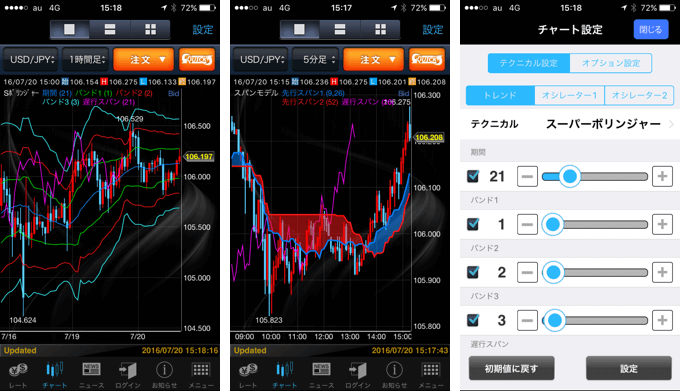The height and width of the screenshot is (391, 680).
Task: Switch to the オプション設定 tab
Action: (x=611, y=63)
